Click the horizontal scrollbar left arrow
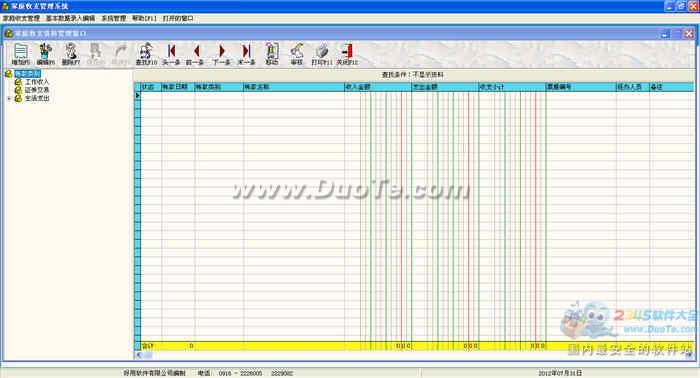This screenshot has height=378, width=700. tap(138, 355)
